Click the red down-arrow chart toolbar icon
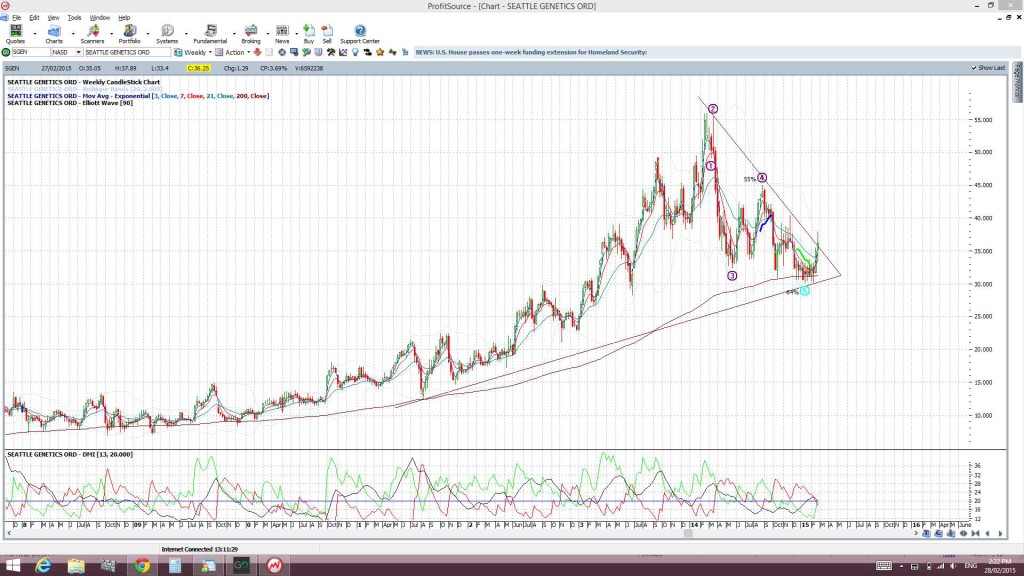The image size is (1024, 576). (x=257, y=52)
